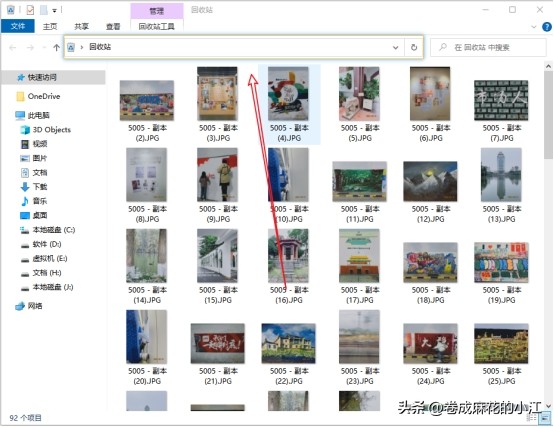Select file 5005 - 副本 (15).JPG

[218, 266]
